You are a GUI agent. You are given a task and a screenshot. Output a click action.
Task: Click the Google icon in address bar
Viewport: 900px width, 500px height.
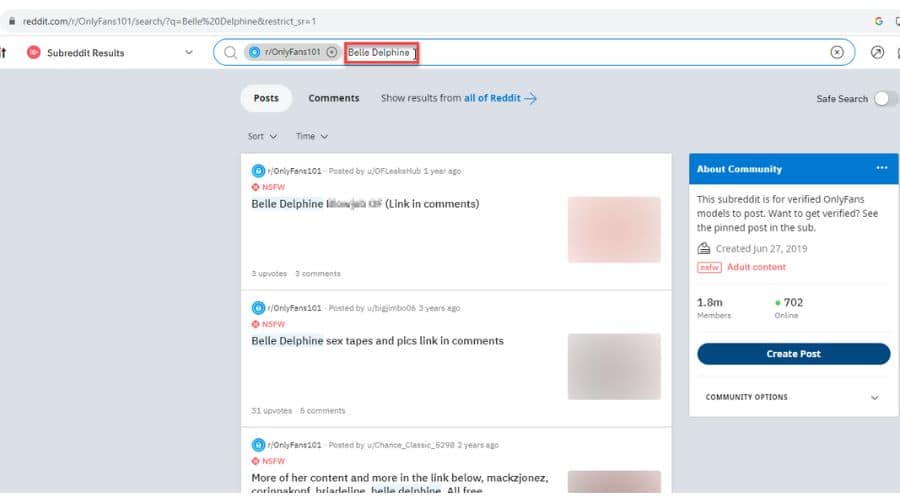click(878, 21)
